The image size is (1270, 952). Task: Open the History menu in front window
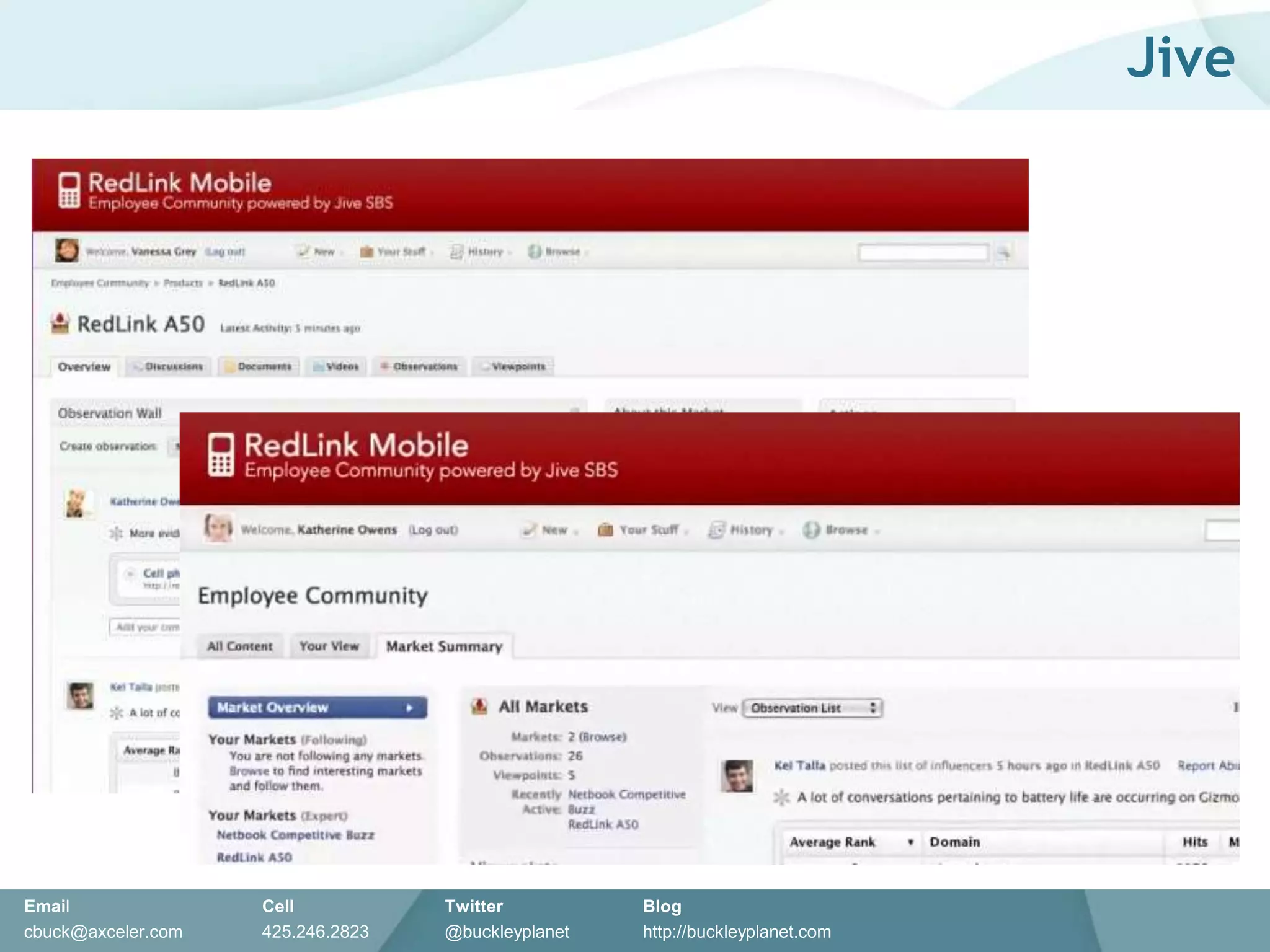coord(746,530)
